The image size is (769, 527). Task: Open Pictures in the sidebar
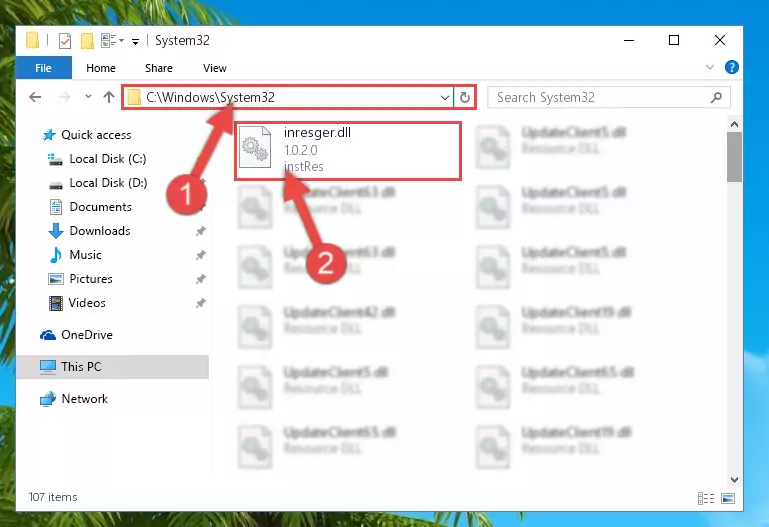pyautogui.click(x=91, y=279)
